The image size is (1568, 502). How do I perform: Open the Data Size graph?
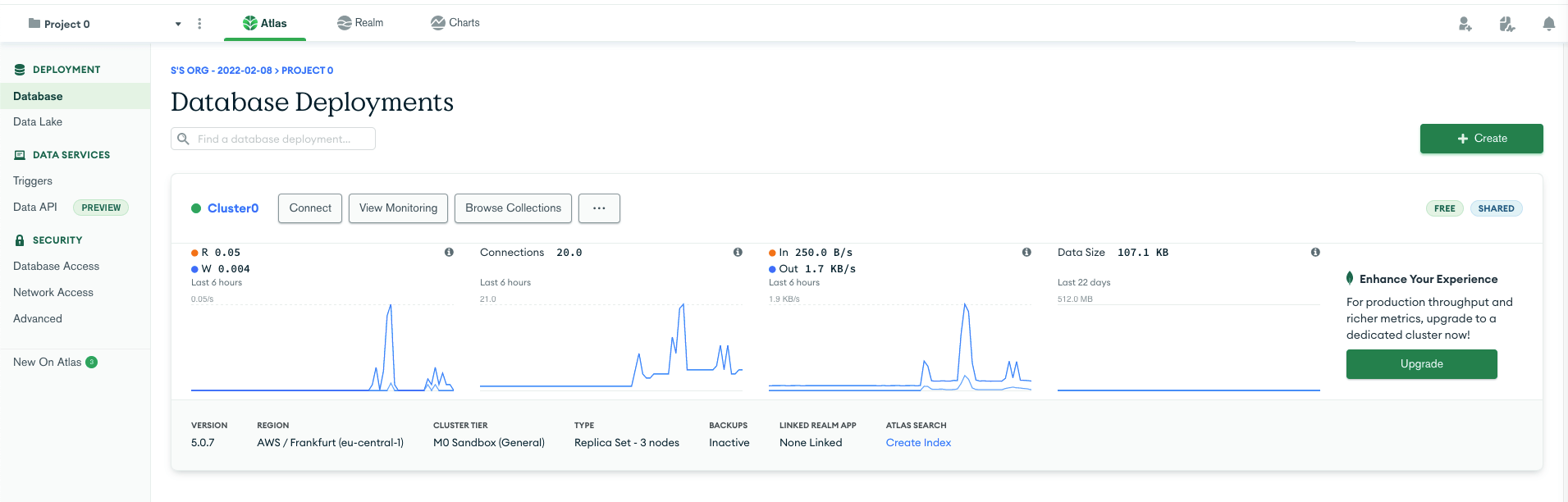click(1189, 347)
